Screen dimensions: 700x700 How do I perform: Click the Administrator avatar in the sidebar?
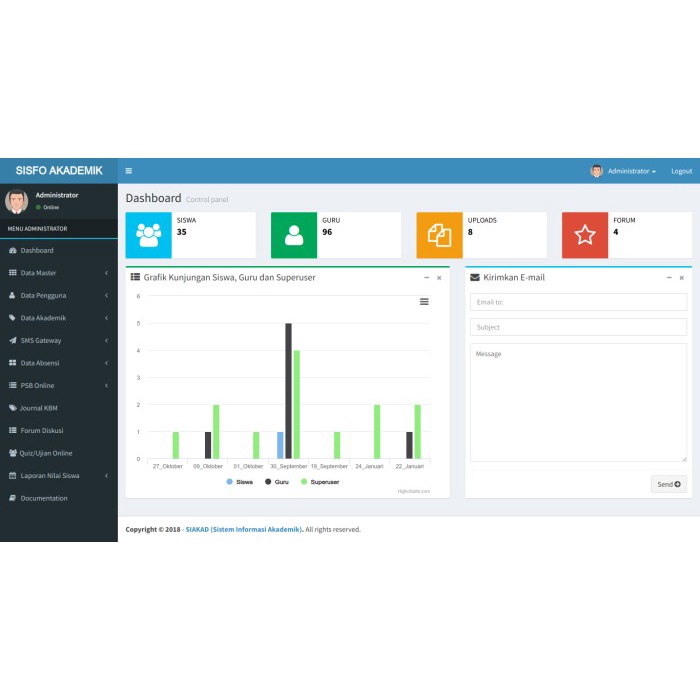tap(17, 201)
